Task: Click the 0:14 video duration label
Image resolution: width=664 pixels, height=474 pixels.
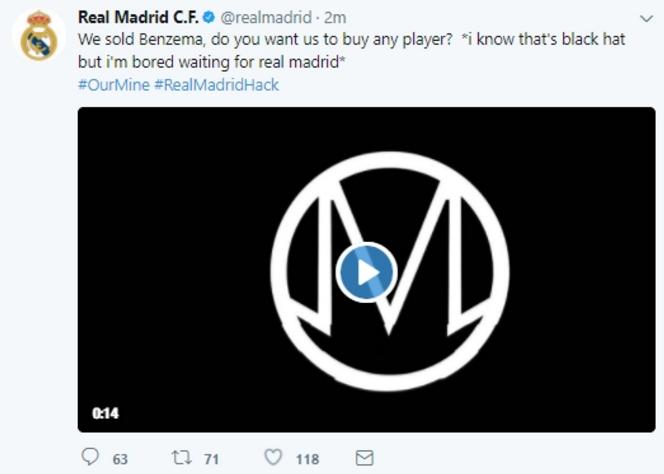Action: pos(105,413)
